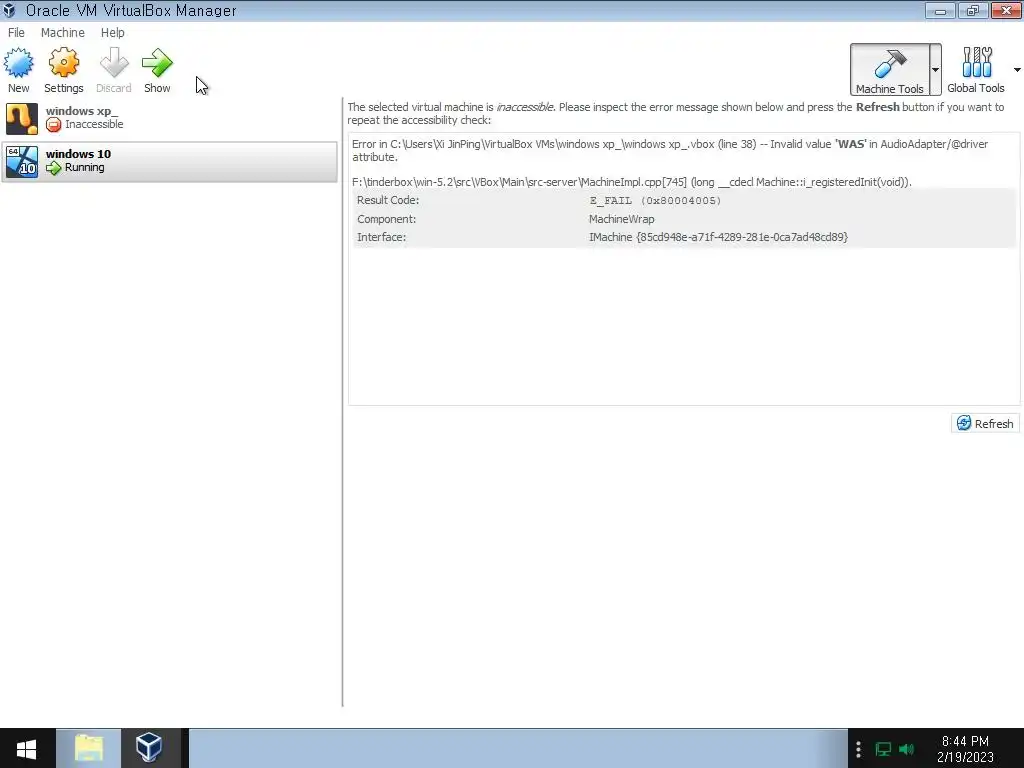Open File Explorer from the taskbar
The width and height of the screenshot is (1024, 768).
point(89,748)
